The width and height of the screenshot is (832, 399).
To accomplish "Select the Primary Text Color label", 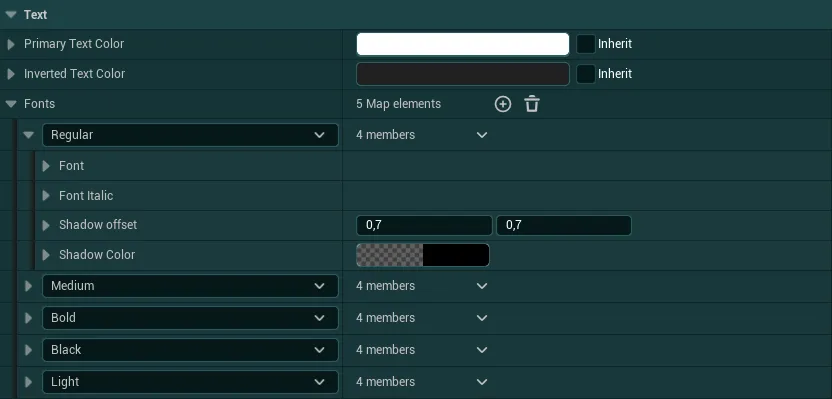I will pos(74,44).
